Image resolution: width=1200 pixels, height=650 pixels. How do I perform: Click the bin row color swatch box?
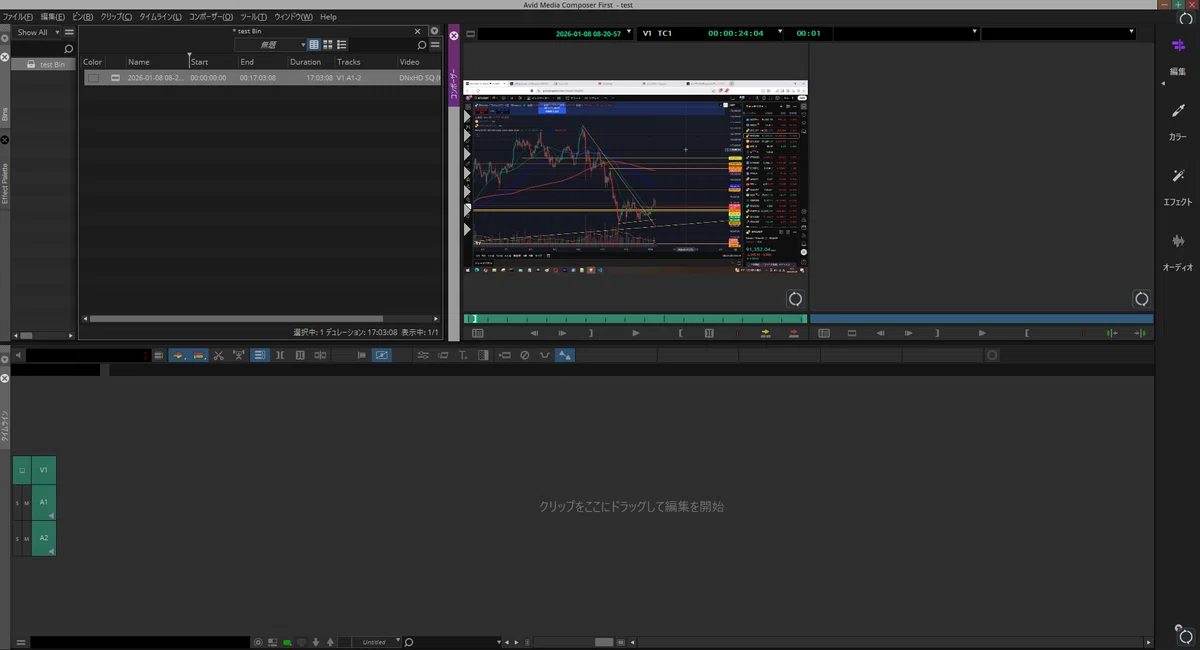pos(93,77)
